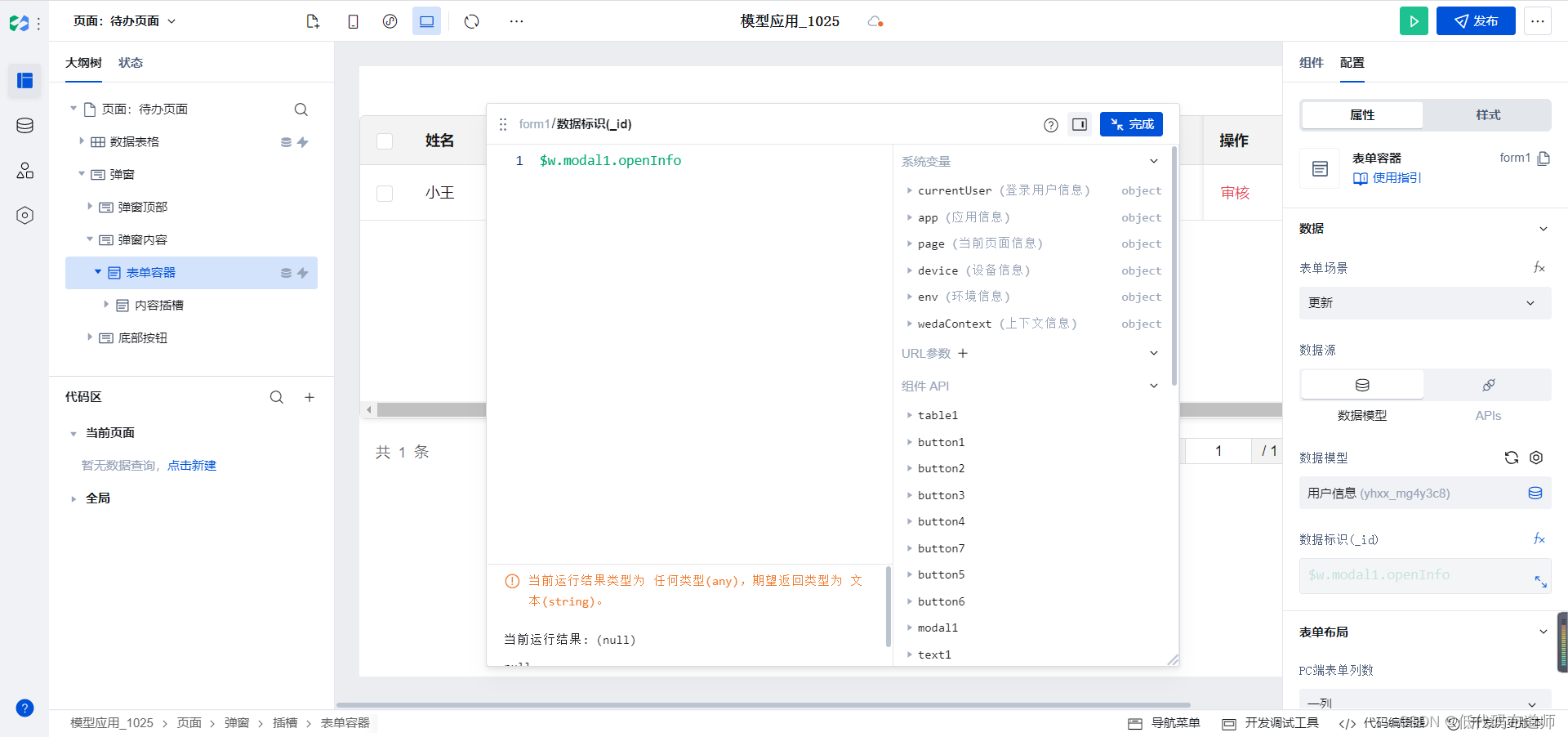Collapse the 表单布局 section
The image size is (1568, 737).
[1543, 632]
